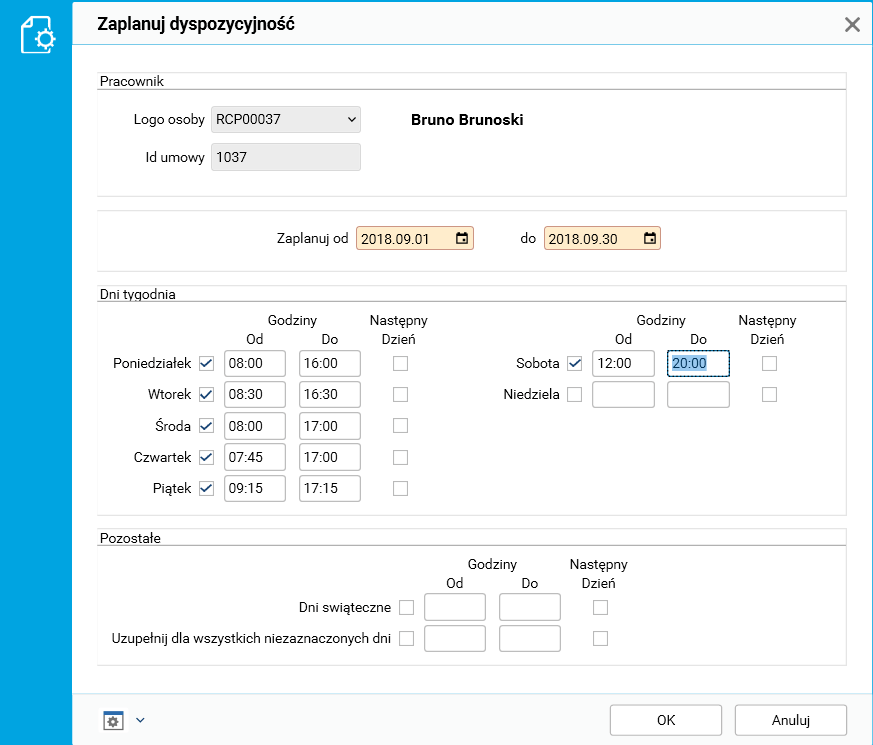Close the Zaplanuj dyspozycyjność dialog
Image resolution: width=873 pixels, height=745 pixels.
pyautogui.click(x=852, y=25)
